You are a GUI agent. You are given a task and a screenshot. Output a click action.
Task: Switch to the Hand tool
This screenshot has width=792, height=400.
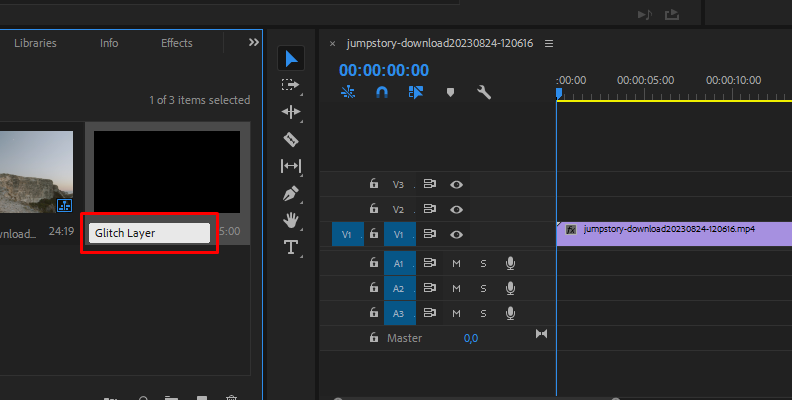click(291, 219)
